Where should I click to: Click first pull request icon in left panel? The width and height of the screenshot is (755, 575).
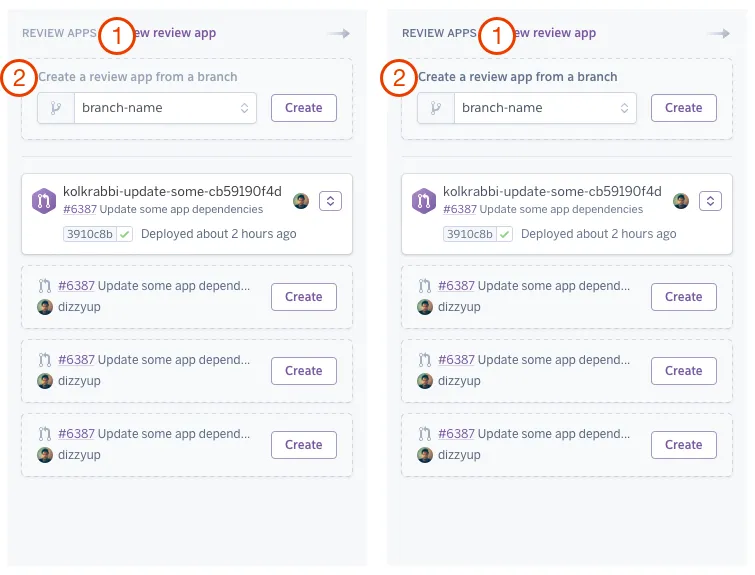click(x=45, y=286)
